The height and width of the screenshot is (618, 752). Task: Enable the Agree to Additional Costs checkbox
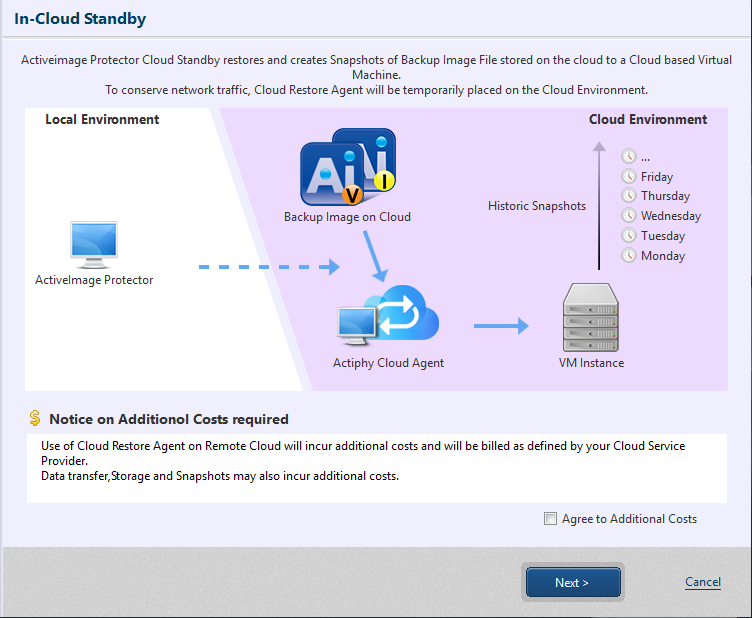(x=550, y=519)
